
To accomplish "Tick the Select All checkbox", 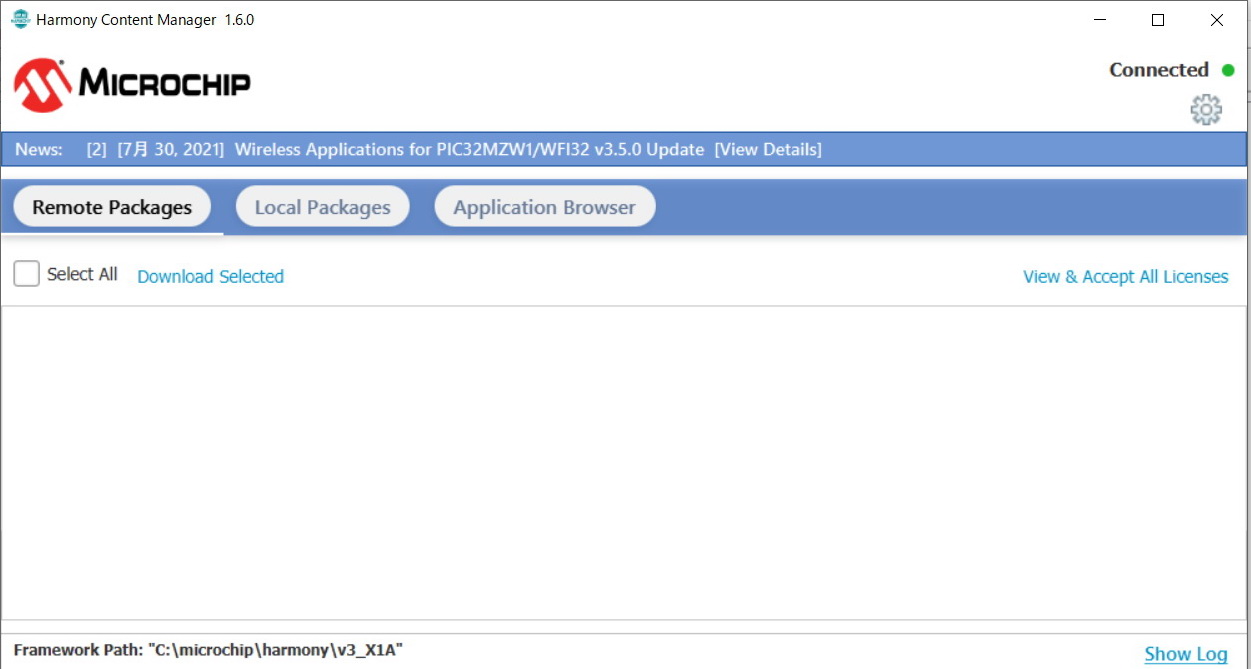I will point(27,274).
